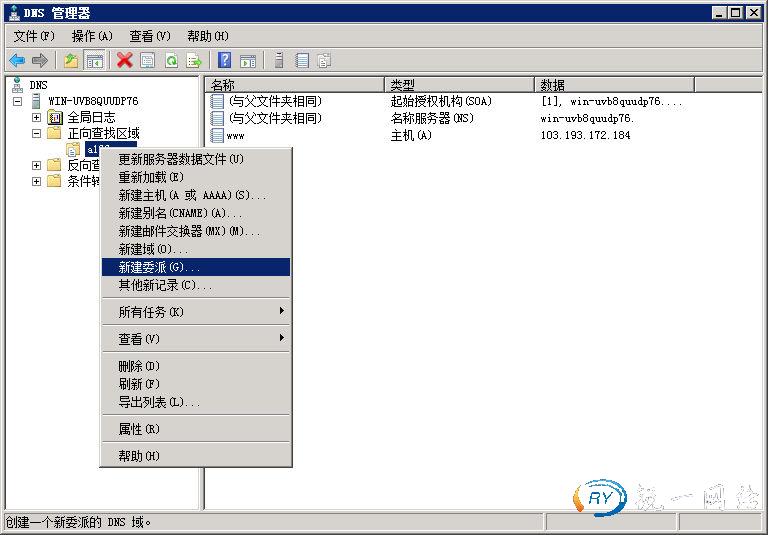Click 新建委派(G)... highlighted entry

click(x=196, y=268)
